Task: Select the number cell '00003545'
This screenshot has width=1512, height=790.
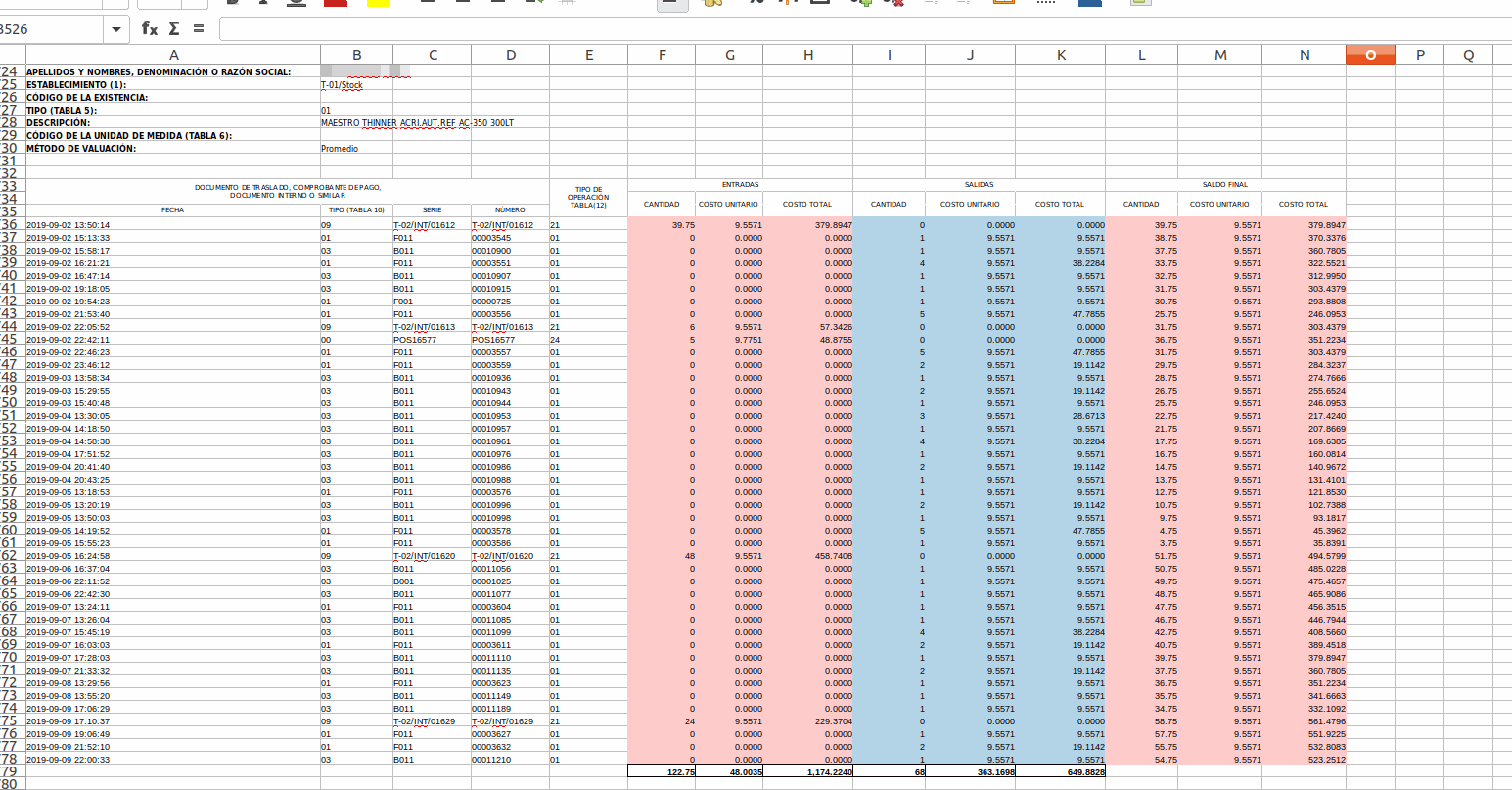Action: coord(510,237)
